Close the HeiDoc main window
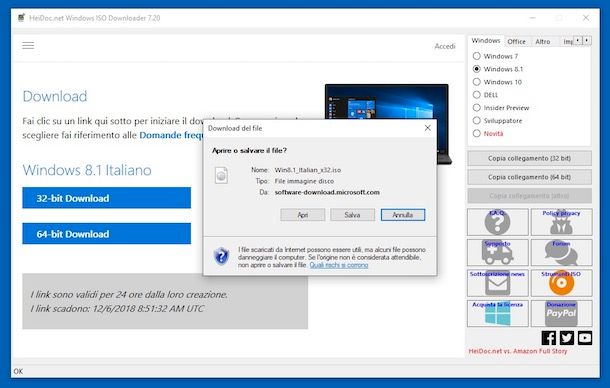 tap(585, 18)
